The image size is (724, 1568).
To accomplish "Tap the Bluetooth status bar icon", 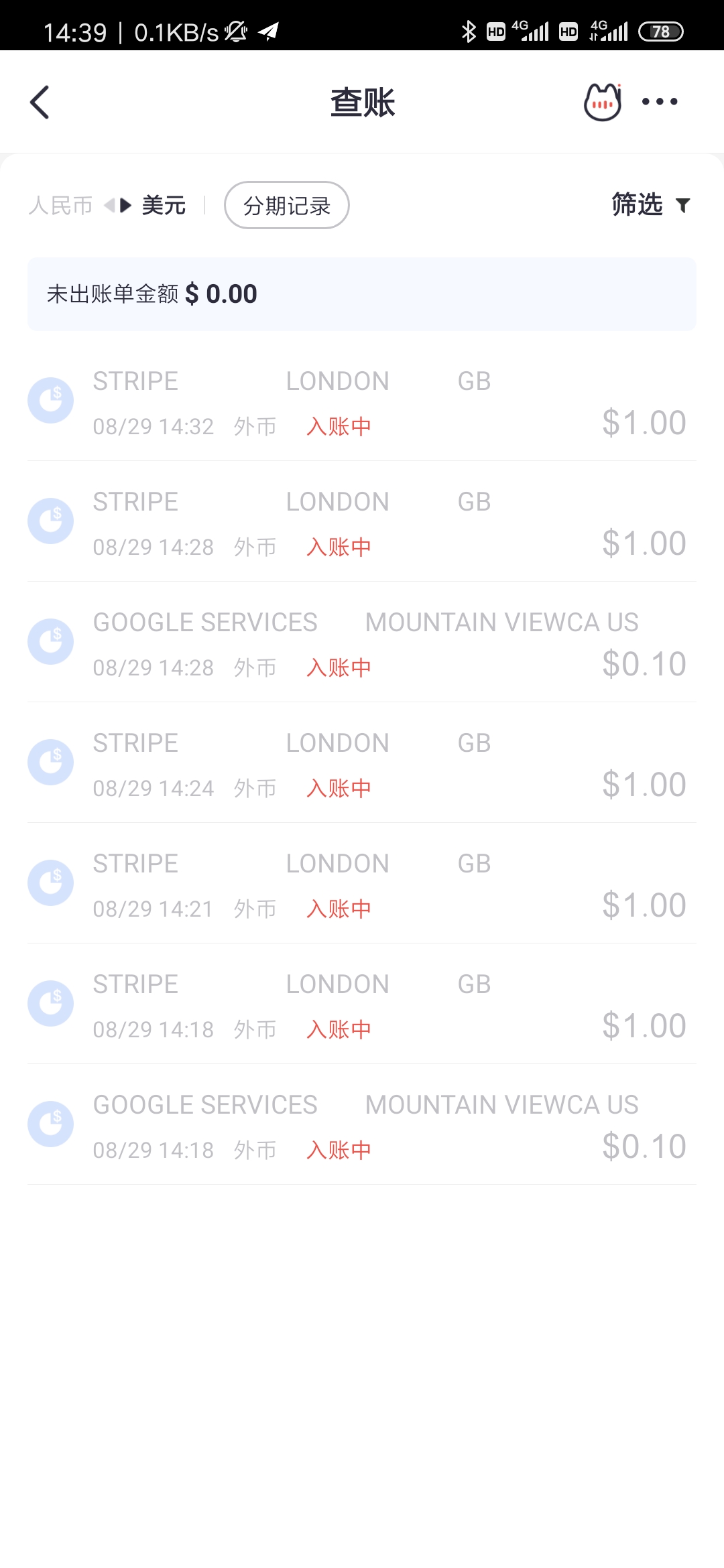I will [469, 31].
